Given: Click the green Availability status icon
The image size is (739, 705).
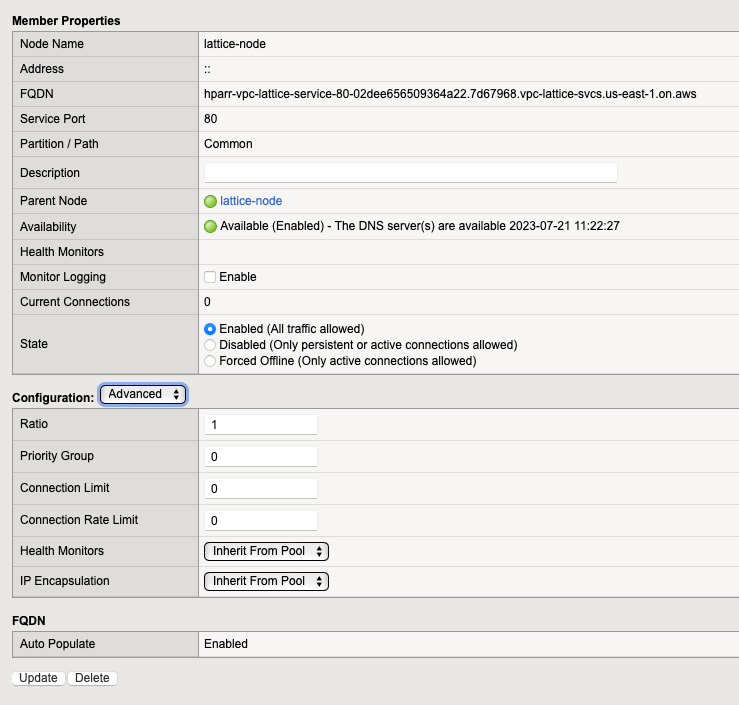Looking at the screenshot, I should coord(210,226).
